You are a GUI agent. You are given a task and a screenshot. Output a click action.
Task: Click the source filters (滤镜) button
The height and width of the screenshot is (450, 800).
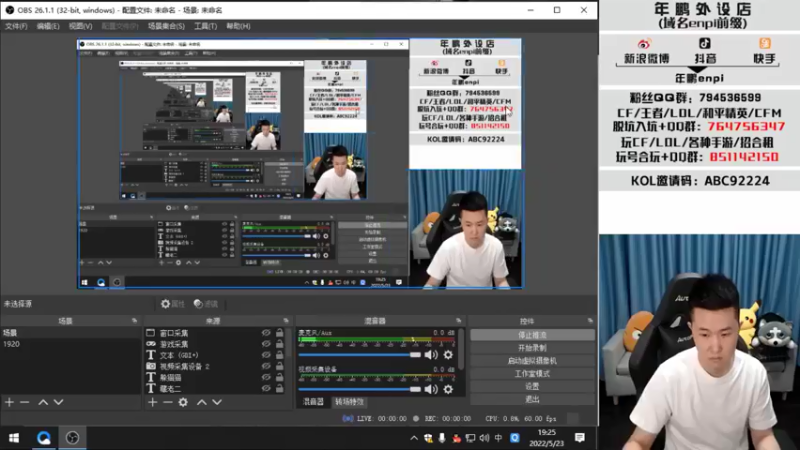tap(206, 304)
